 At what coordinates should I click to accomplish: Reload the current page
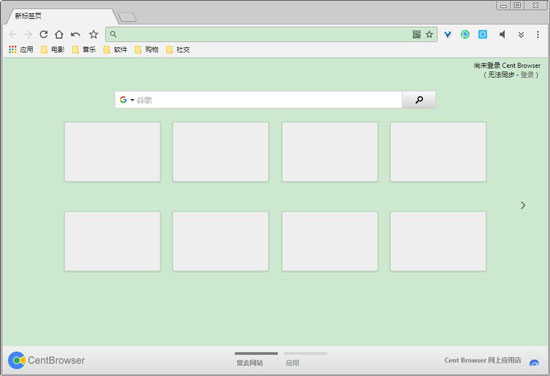43,34
